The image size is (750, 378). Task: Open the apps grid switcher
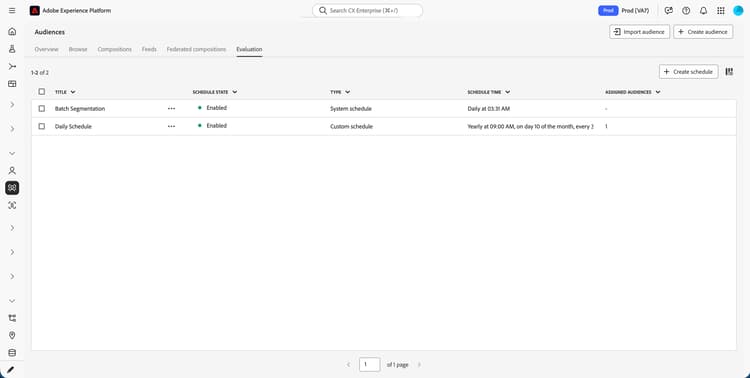[720, 11]
